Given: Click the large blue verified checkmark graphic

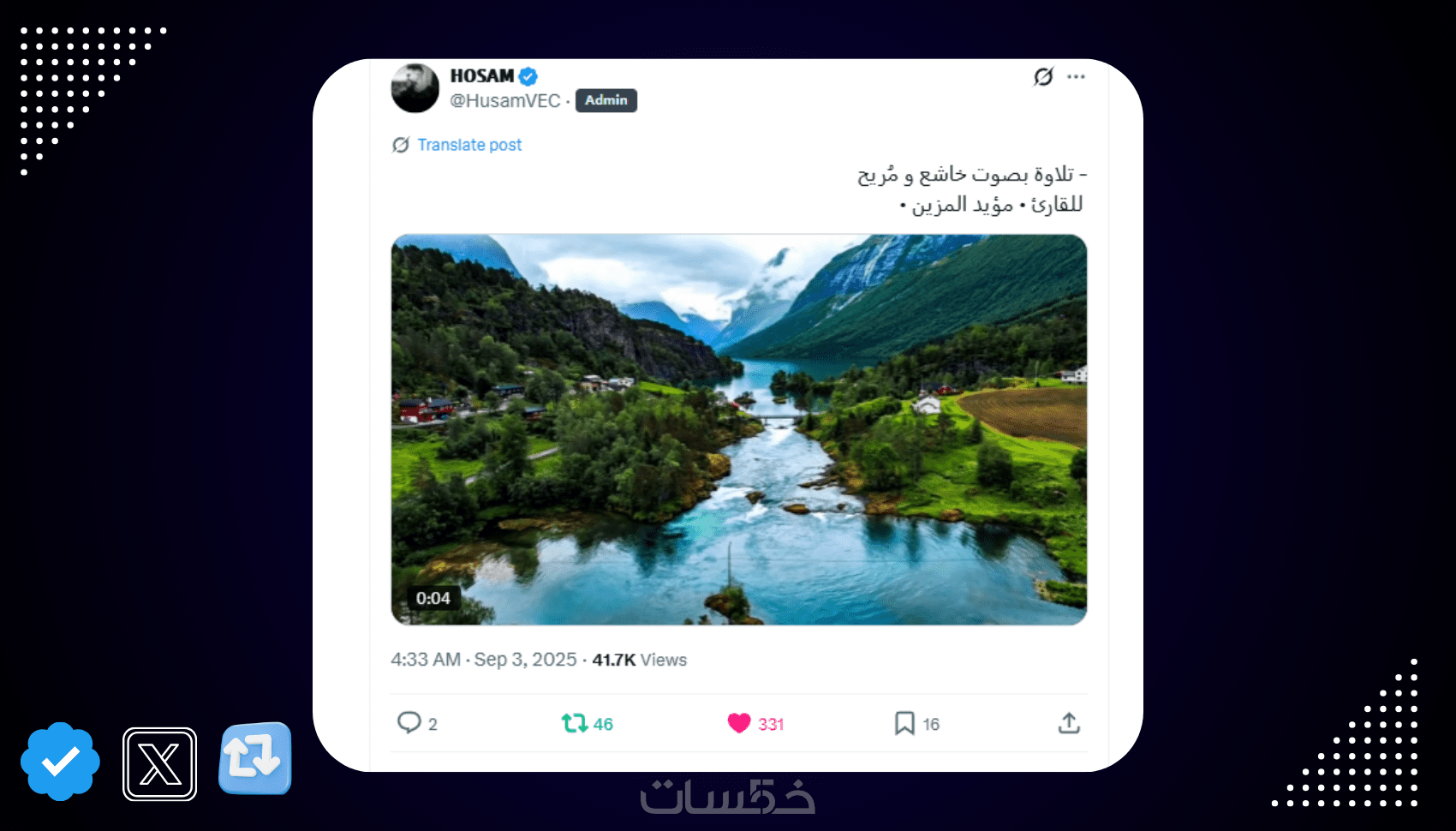Looking at the screenshot, I should [60, 762].
